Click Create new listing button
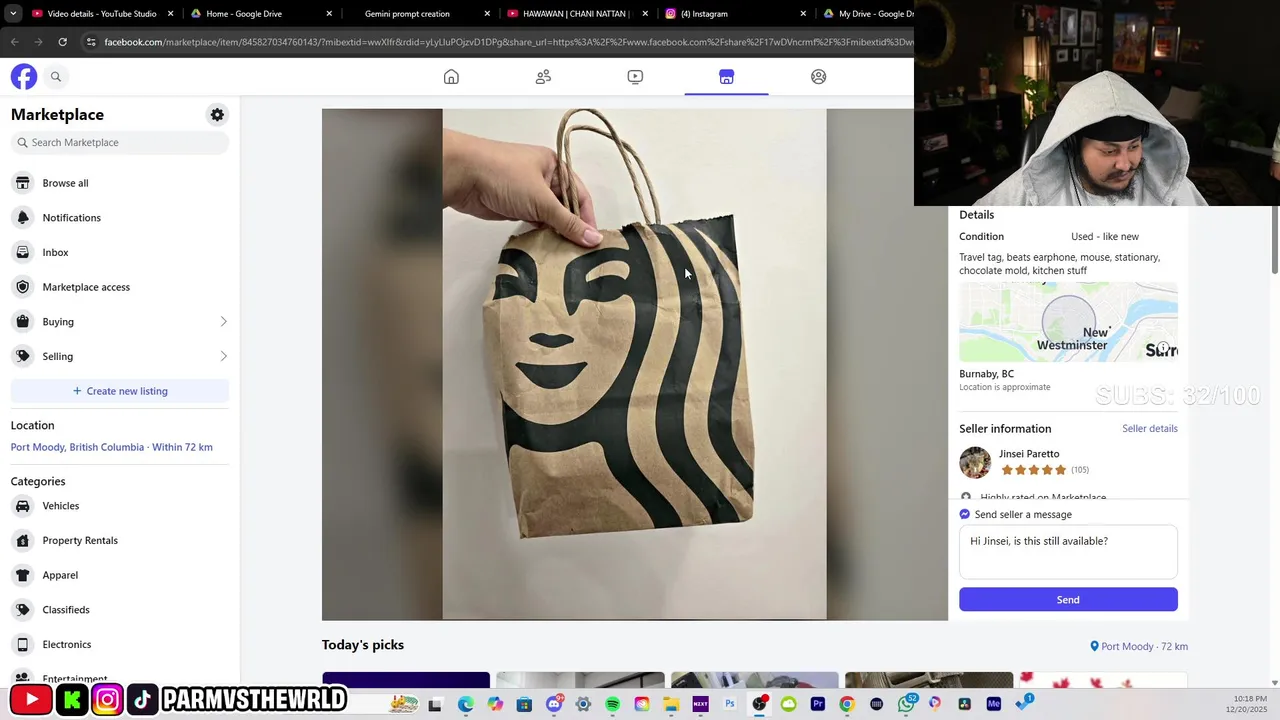Image resolution: width=1280 pixels, height=720 pixels. [120, 391]
